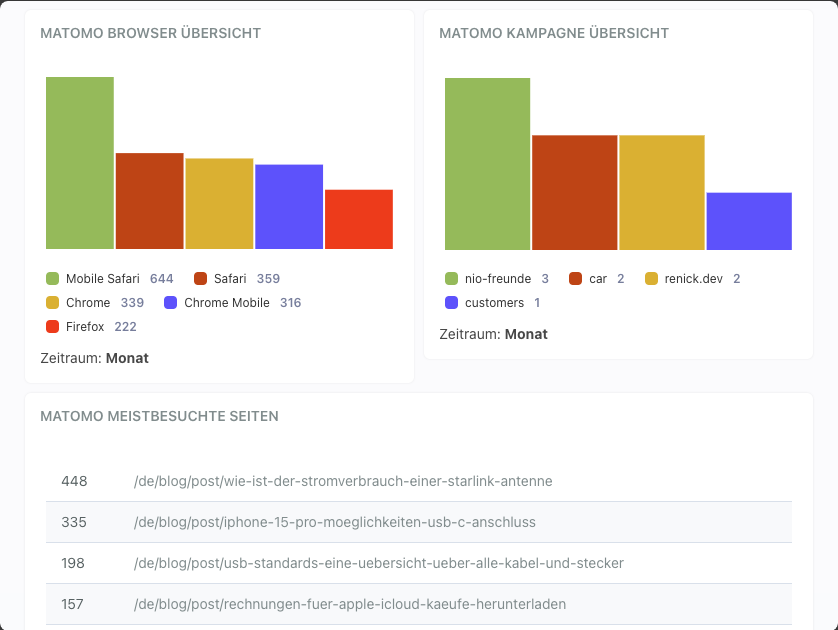Open the apple-icloud rechnungen blog post path
This screenshot has width=838, height=630.
pos(350,604)
